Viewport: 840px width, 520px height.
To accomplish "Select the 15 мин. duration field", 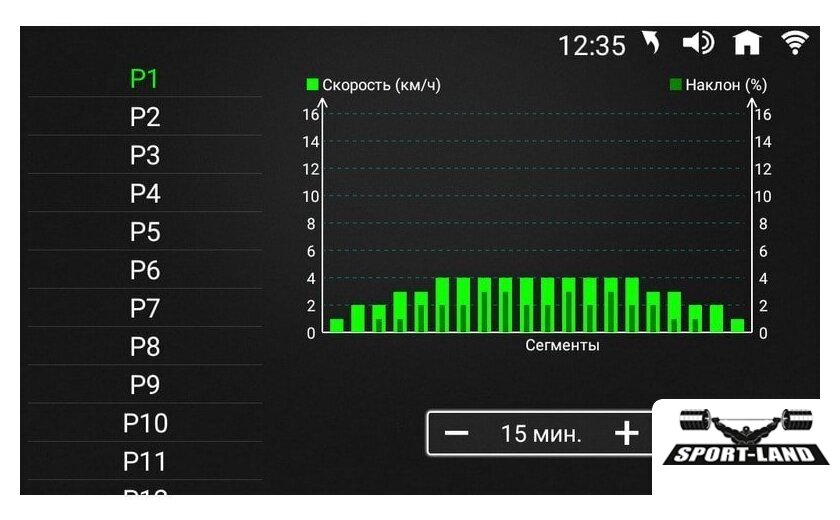I will (x=541, y=433).
